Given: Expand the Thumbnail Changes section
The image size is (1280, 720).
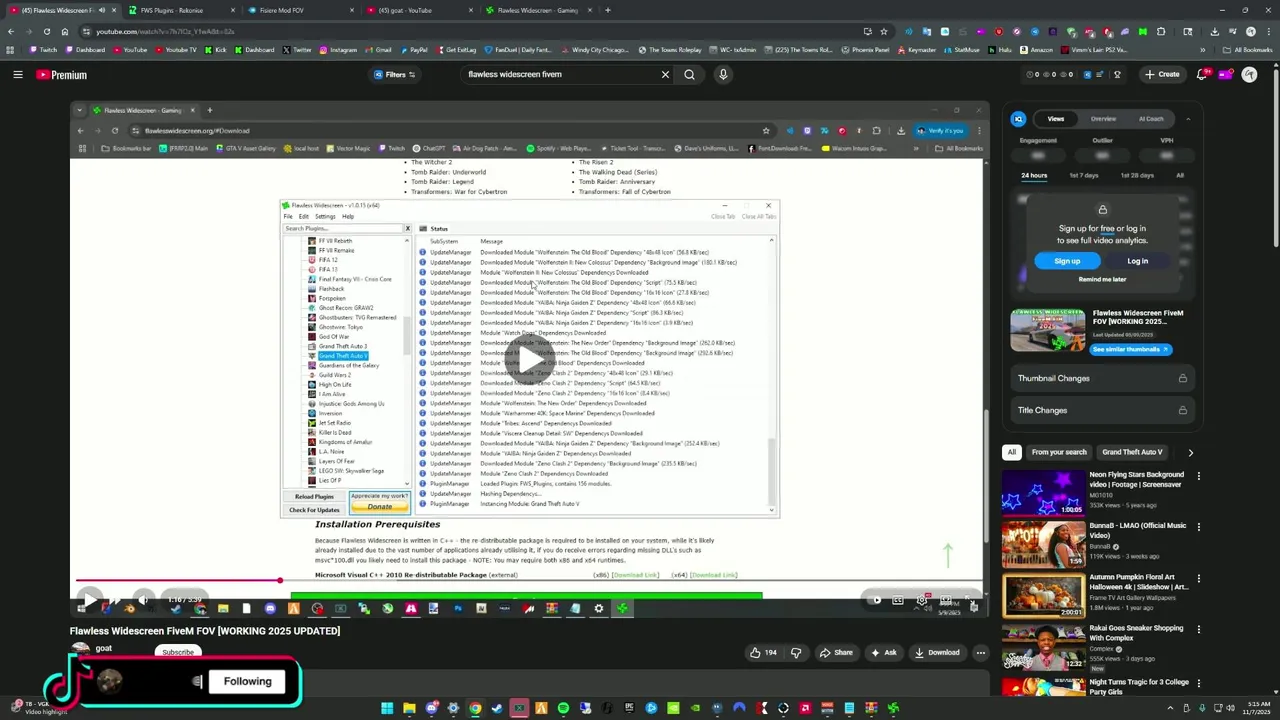Looking at the screenshot, I should [1102, 378].
